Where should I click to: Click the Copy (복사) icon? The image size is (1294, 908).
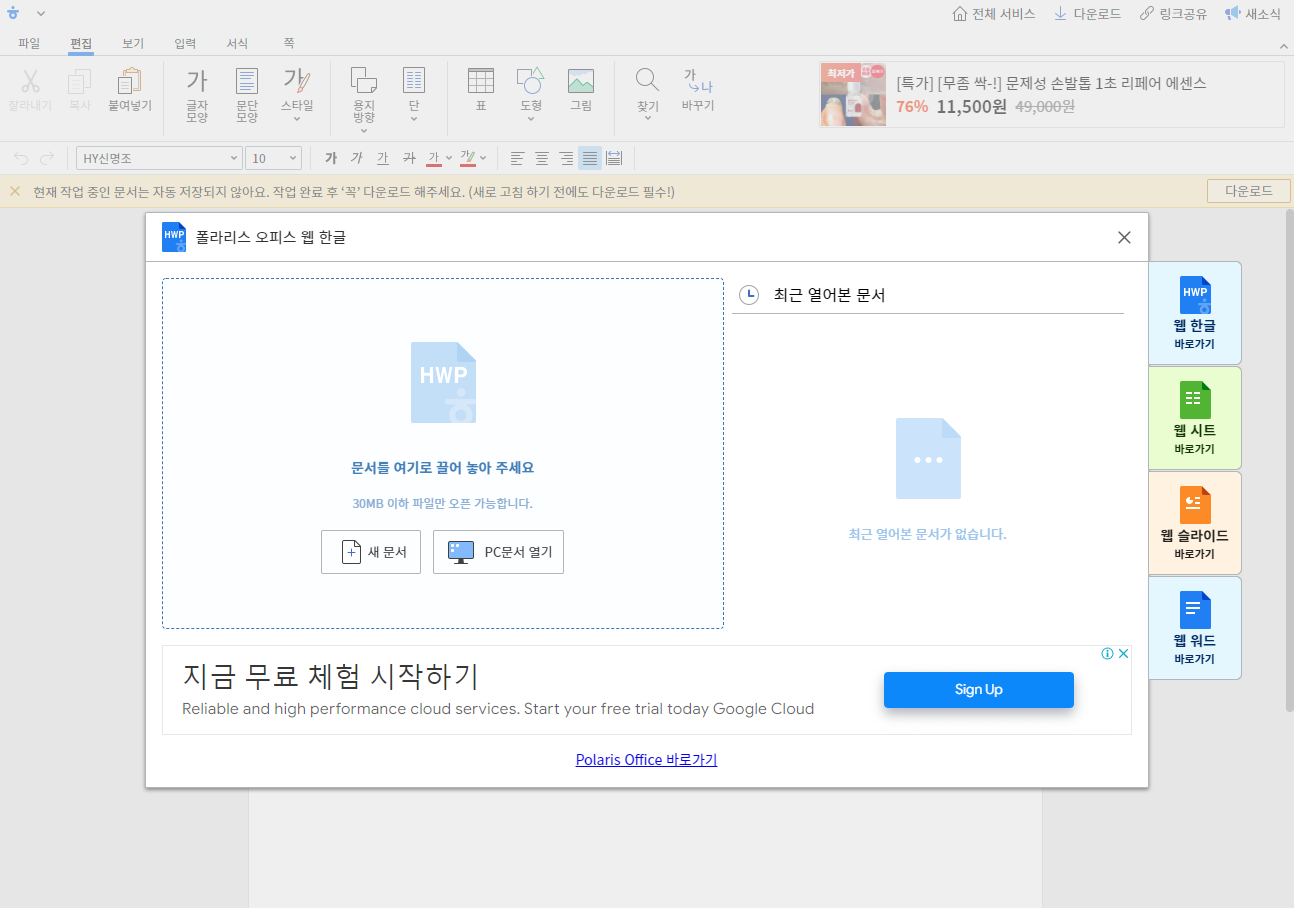(79, 81)
